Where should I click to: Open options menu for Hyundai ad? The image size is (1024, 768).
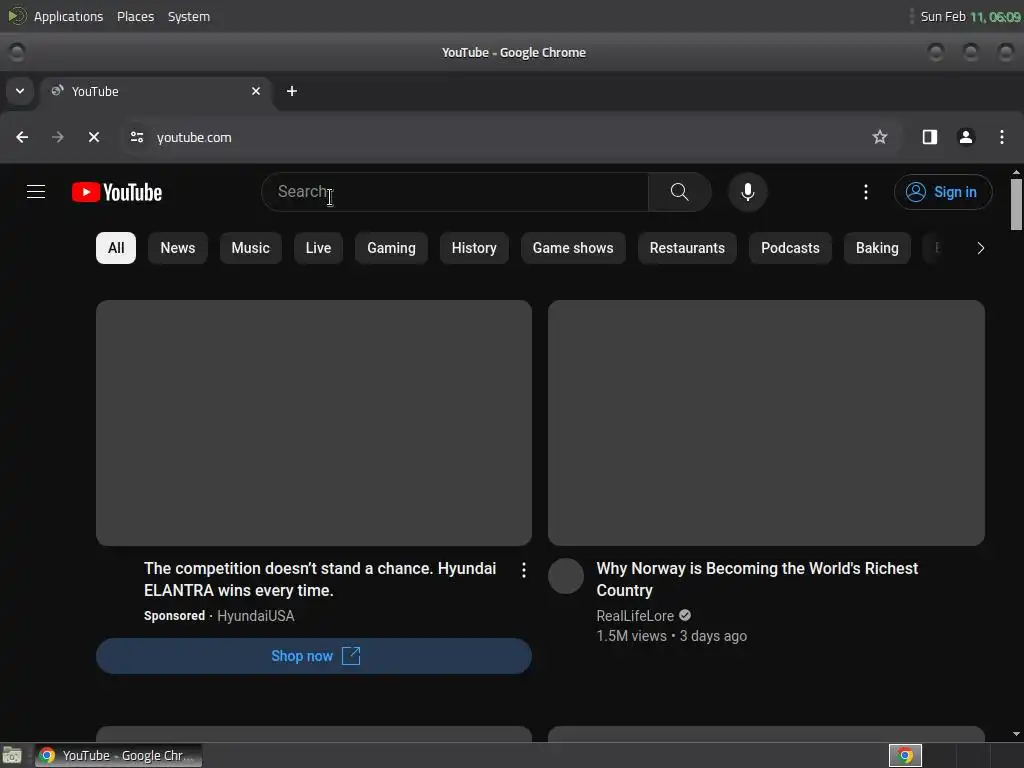click(524, 570)
